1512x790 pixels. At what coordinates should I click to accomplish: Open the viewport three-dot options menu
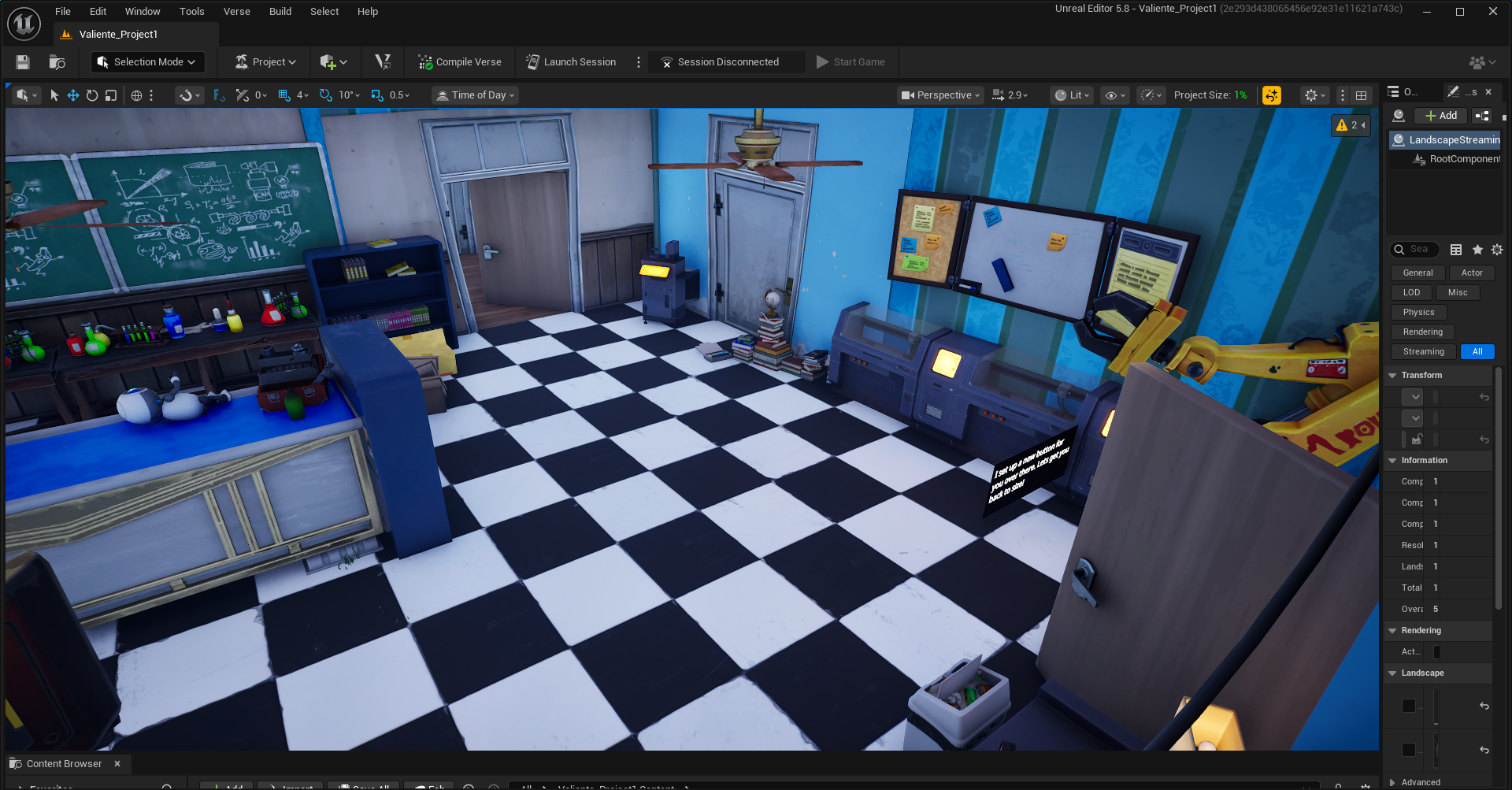point(1343,95)
